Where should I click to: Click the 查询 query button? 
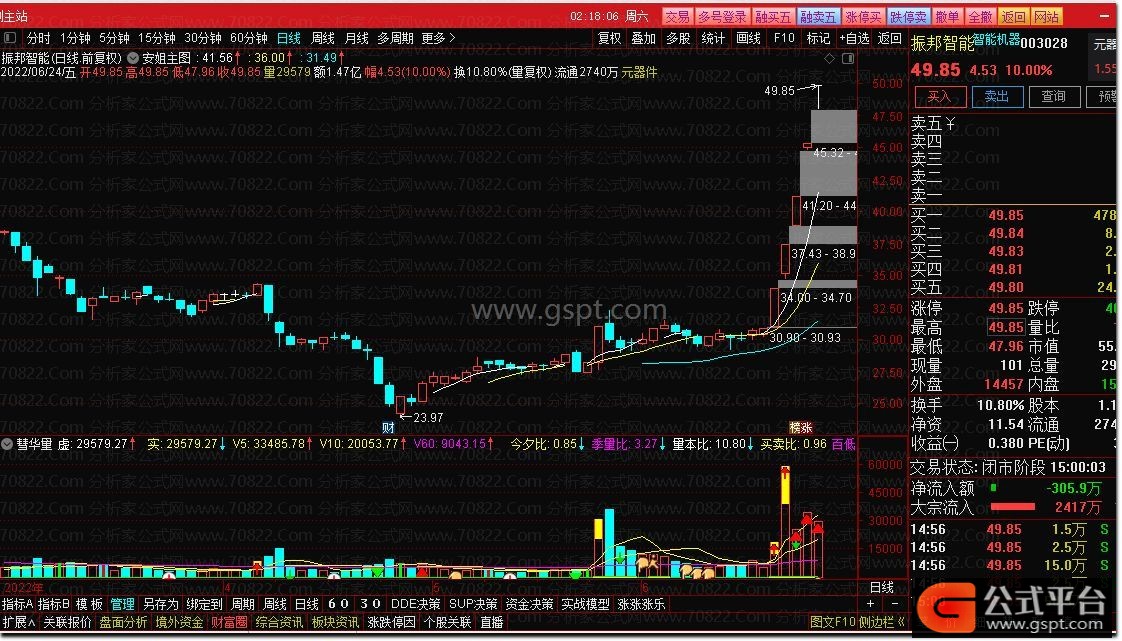[1053, 97]
